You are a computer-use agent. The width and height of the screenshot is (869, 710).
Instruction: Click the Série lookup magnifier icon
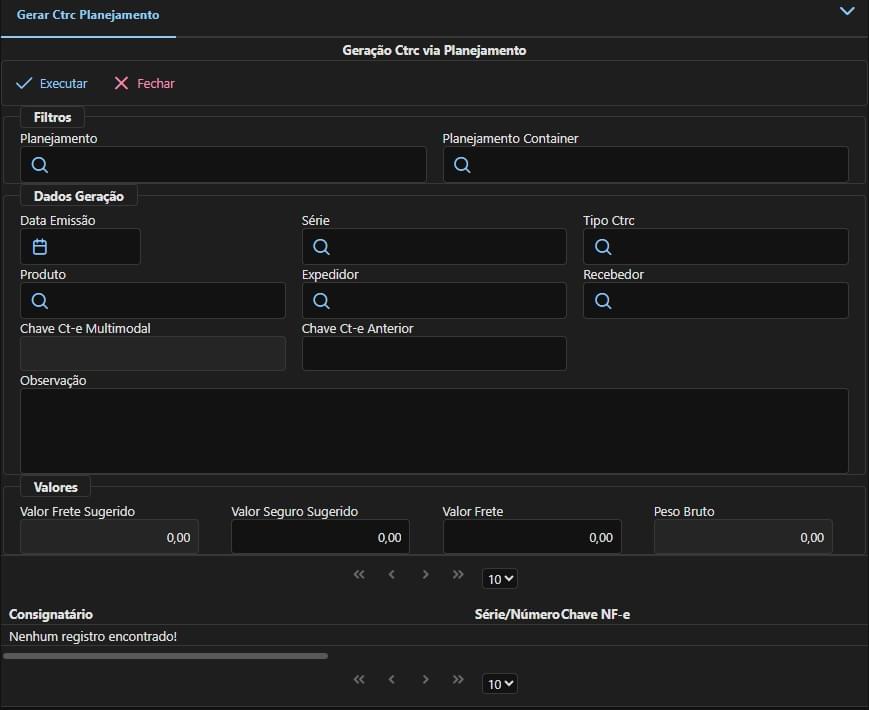pyautogui.click(x=321, y=247)
